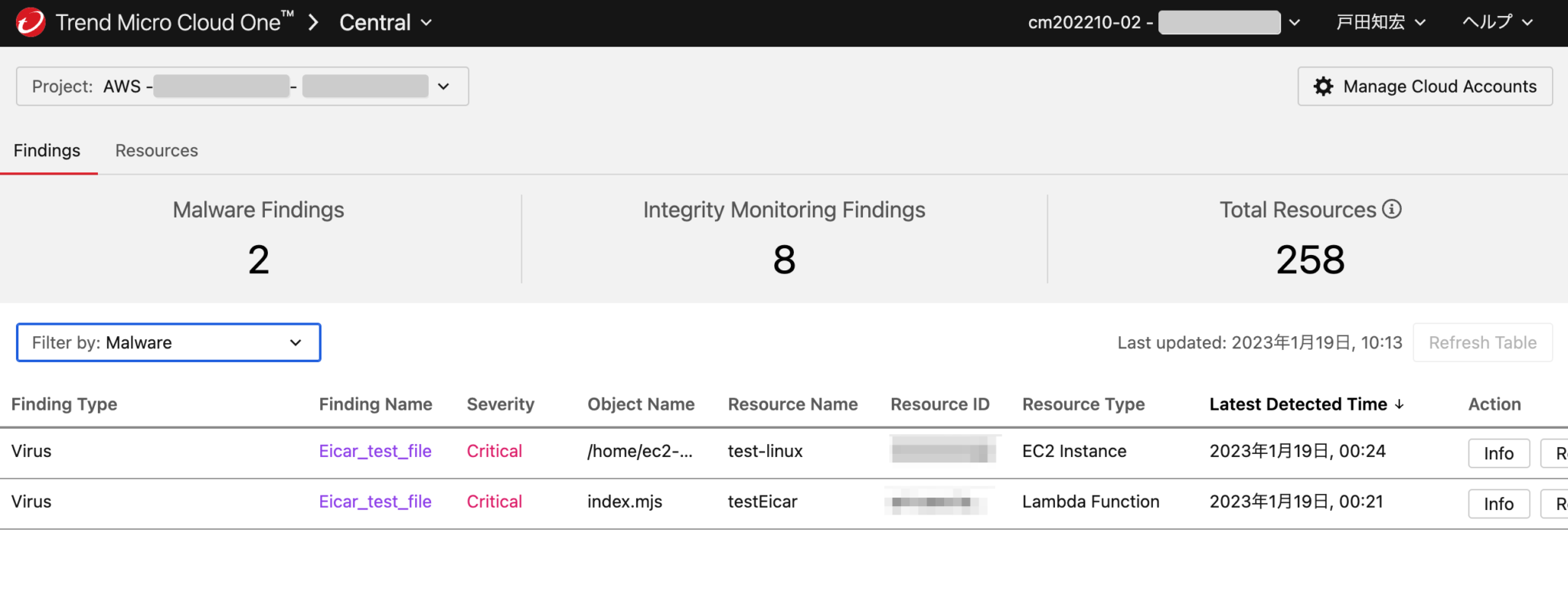
Task: Open Eicar_test_file finding for test-linux
Action: pos(375,451)
